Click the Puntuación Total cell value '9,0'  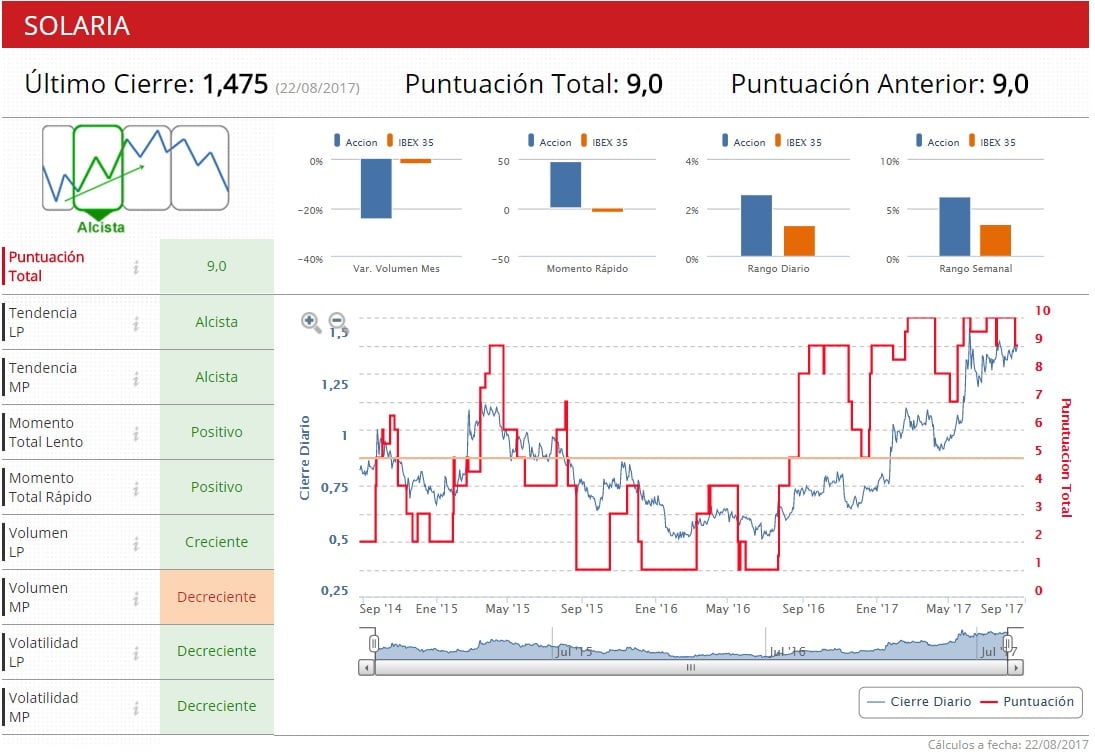(x=216, y=266)
